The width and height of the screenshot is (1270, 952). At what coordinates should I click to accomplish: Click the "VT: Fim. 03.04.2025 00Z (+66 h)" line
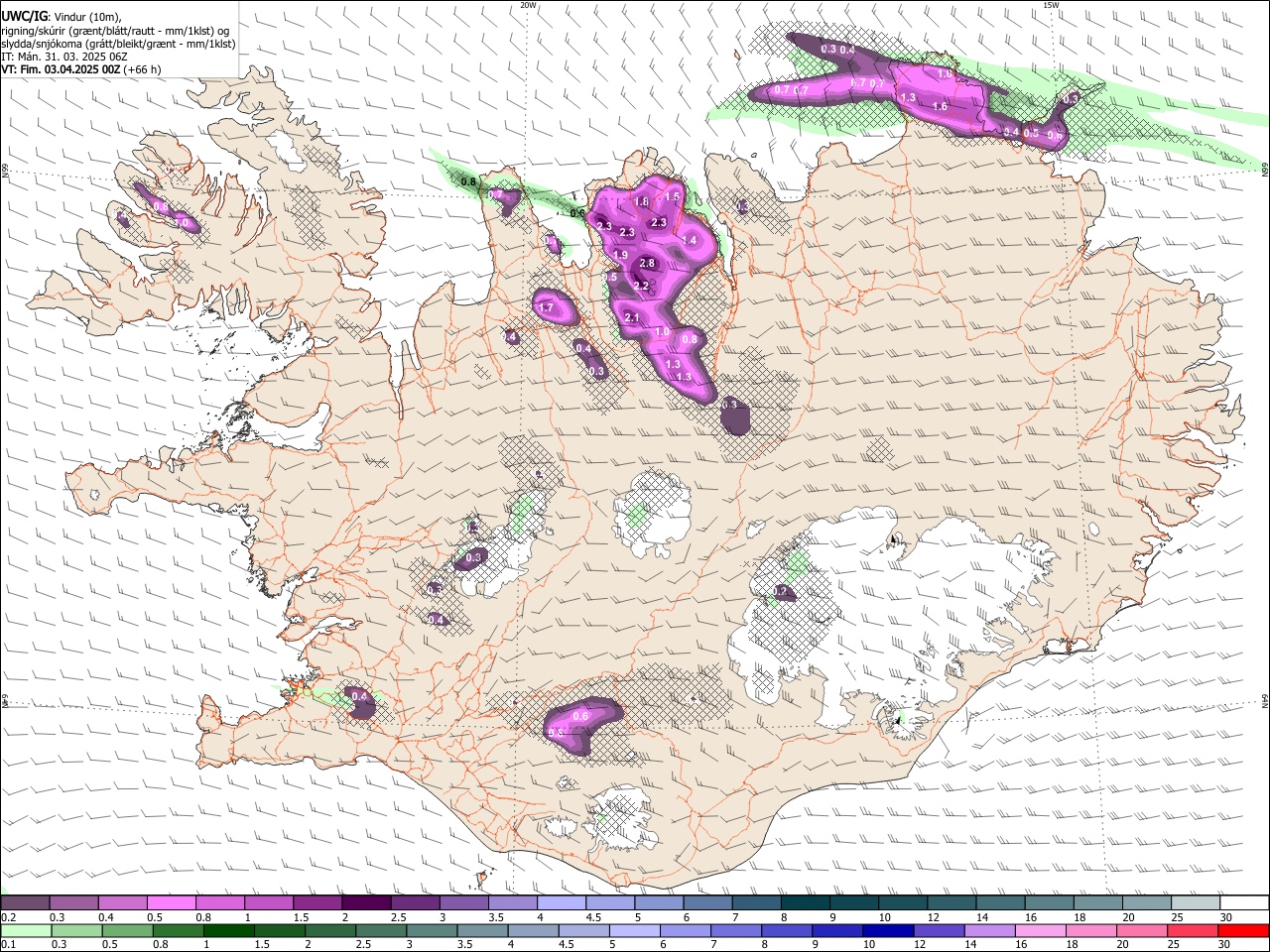[x=80, y=69]
